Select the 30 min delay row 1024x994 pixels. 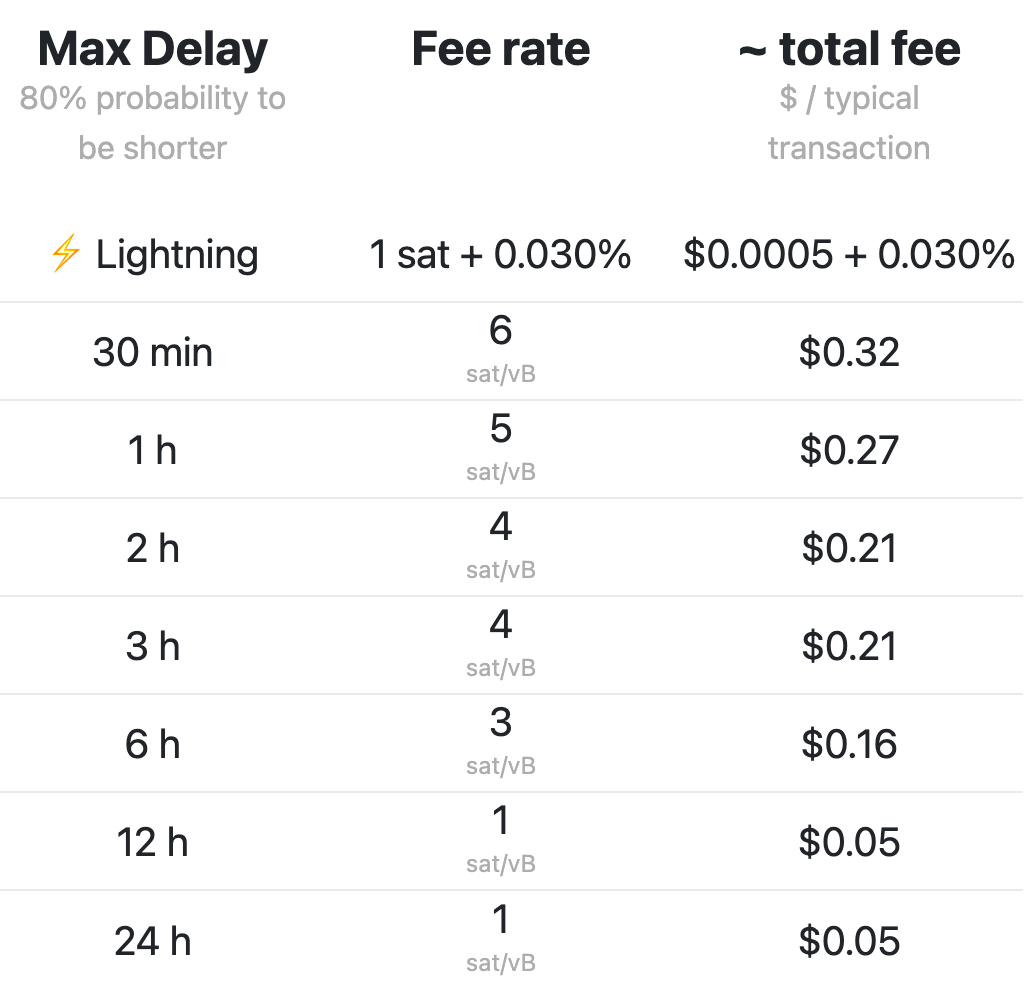coord(153,352)
